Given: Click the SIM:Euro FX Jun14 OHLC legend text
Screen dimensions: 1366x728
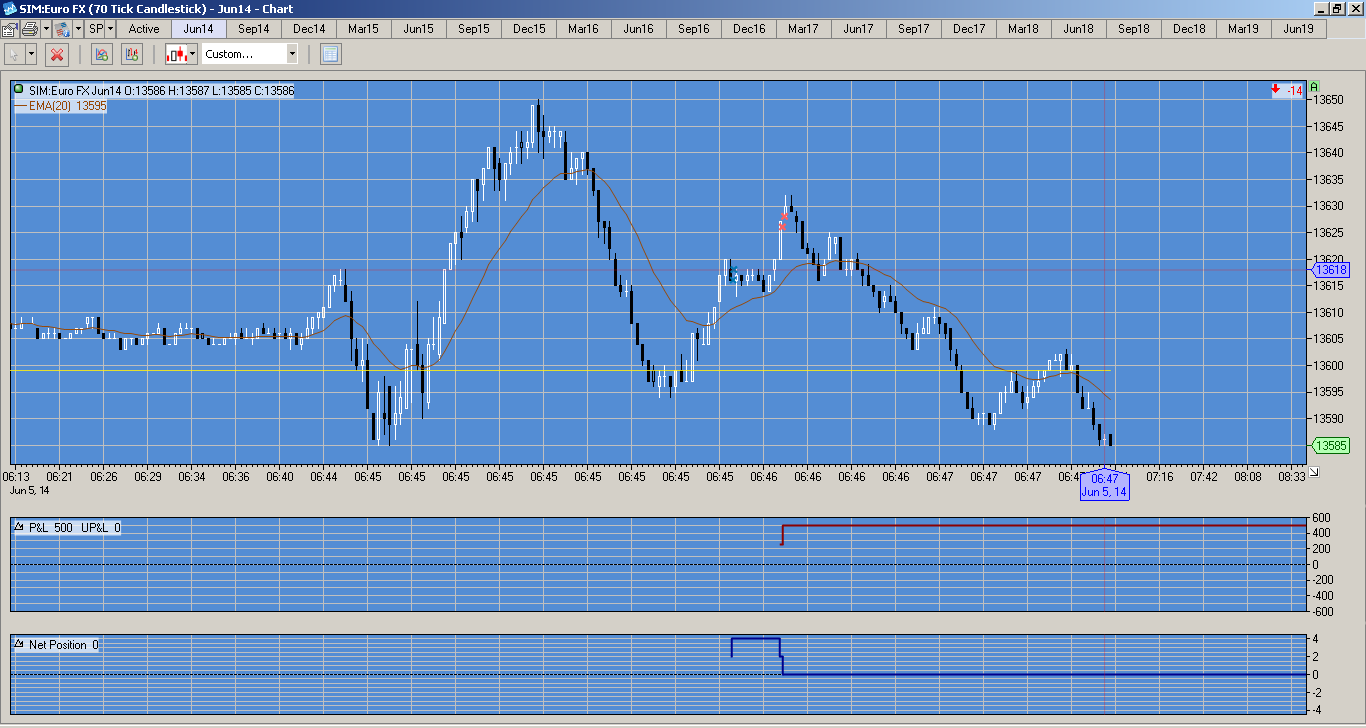Looking at the screenshot, I should [161, 91].
